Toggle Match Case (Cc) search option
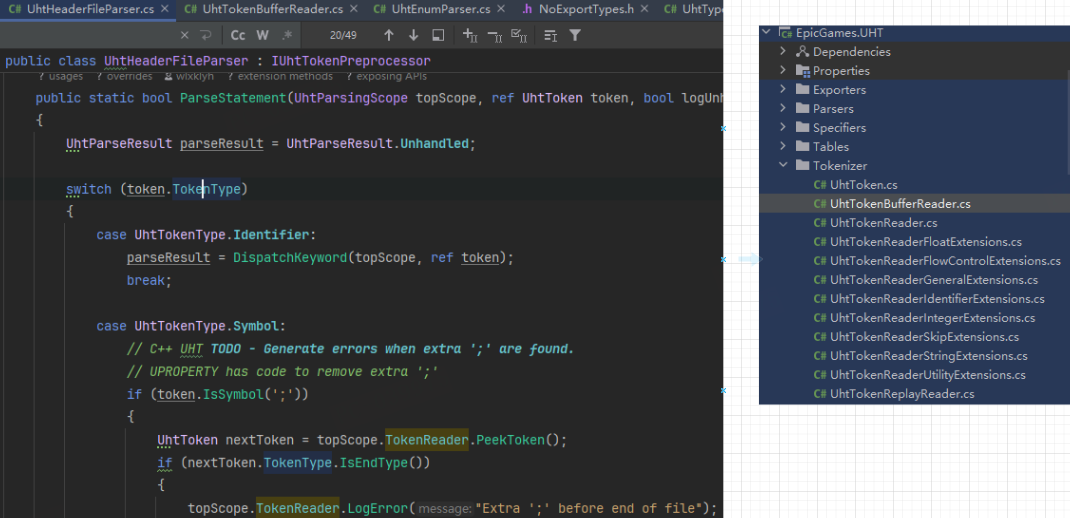This screenshot has width=1070, height=518. click(237, 35)
